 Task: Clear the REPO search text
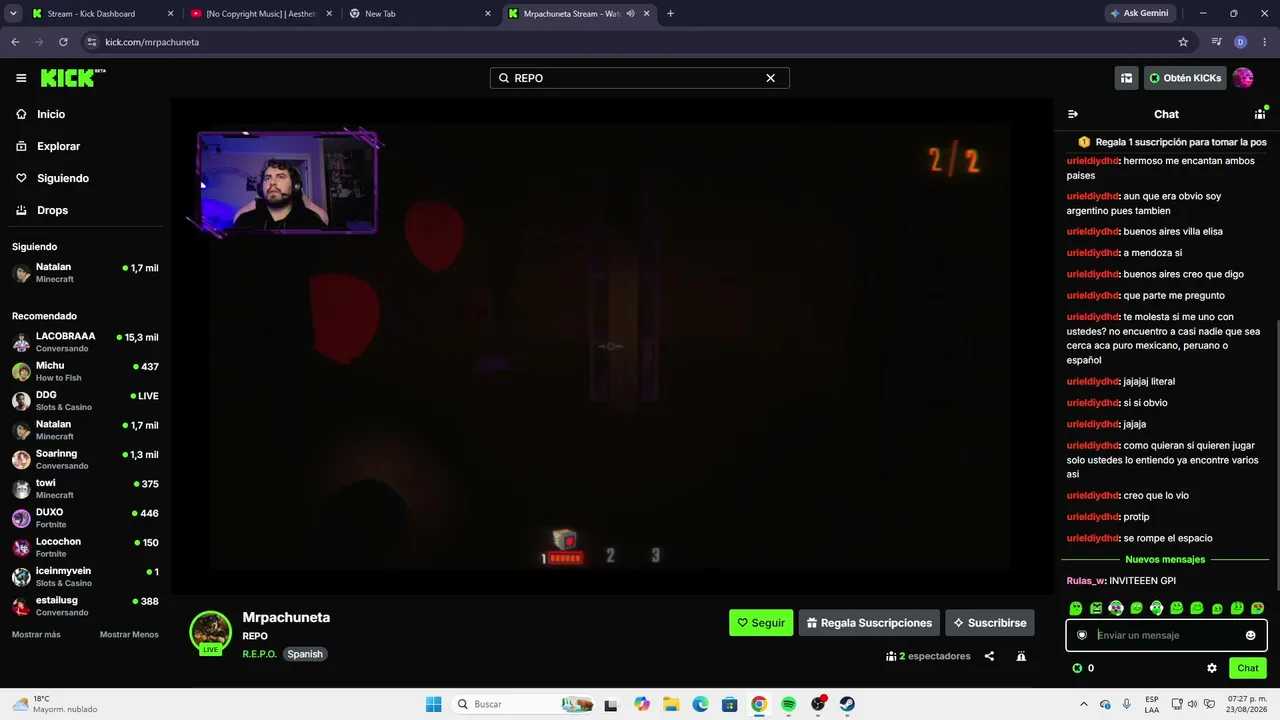(x=770, y=78)
